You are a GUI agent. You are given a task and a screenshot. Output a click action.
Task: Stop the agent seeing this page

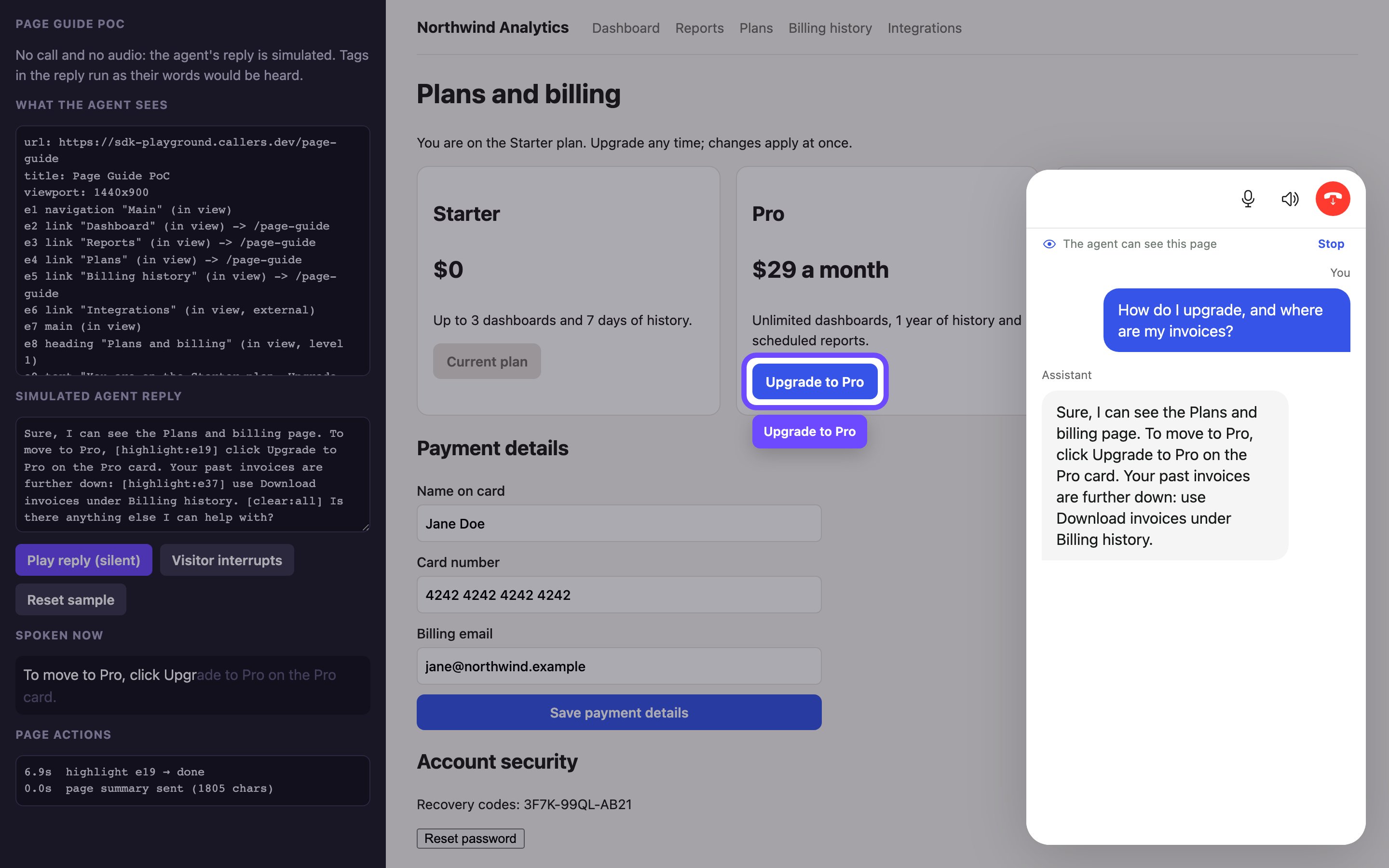1331,244
